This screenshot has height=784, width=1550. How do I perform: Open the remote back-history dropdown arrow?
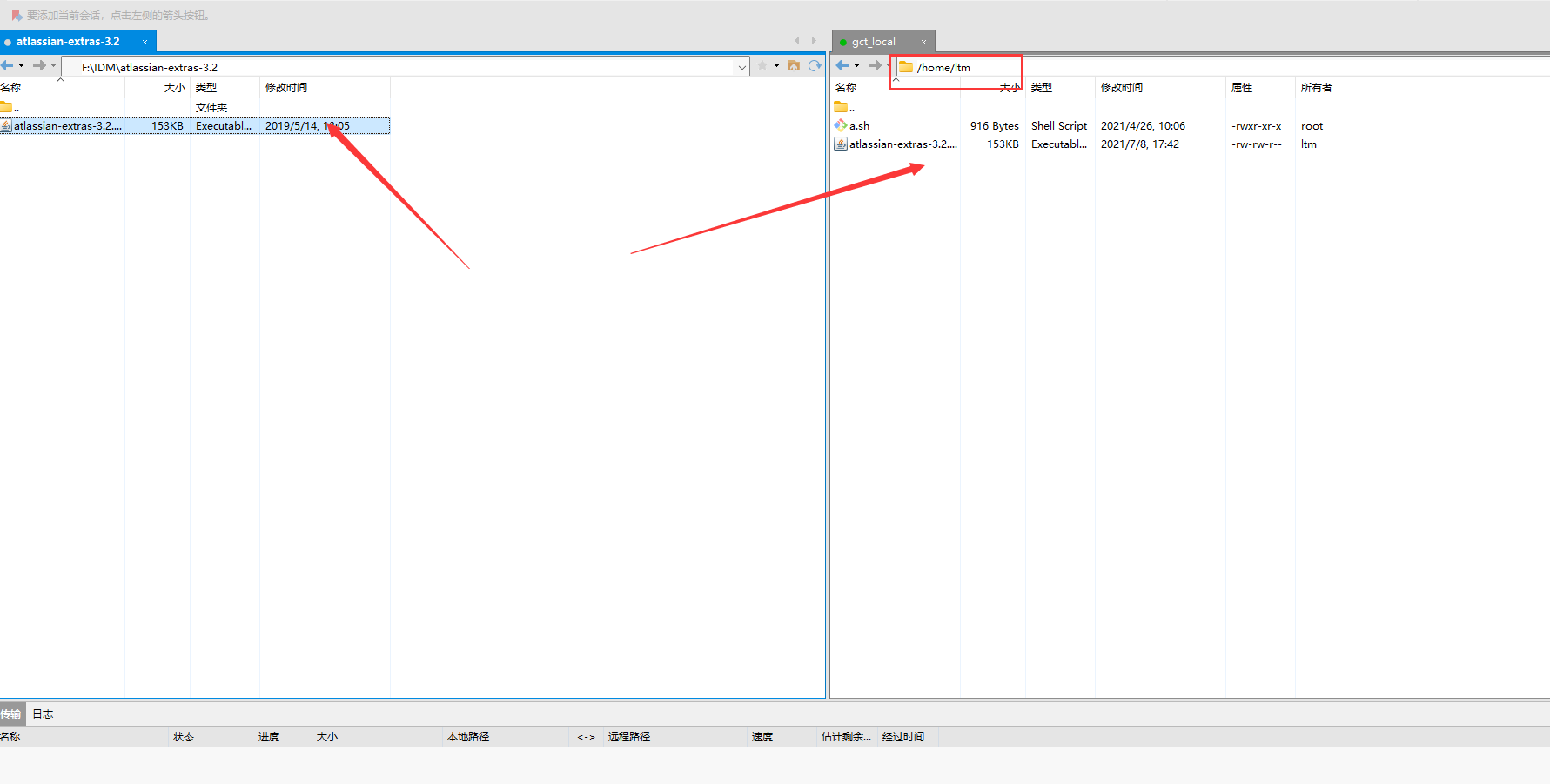(x=856, y=66)
